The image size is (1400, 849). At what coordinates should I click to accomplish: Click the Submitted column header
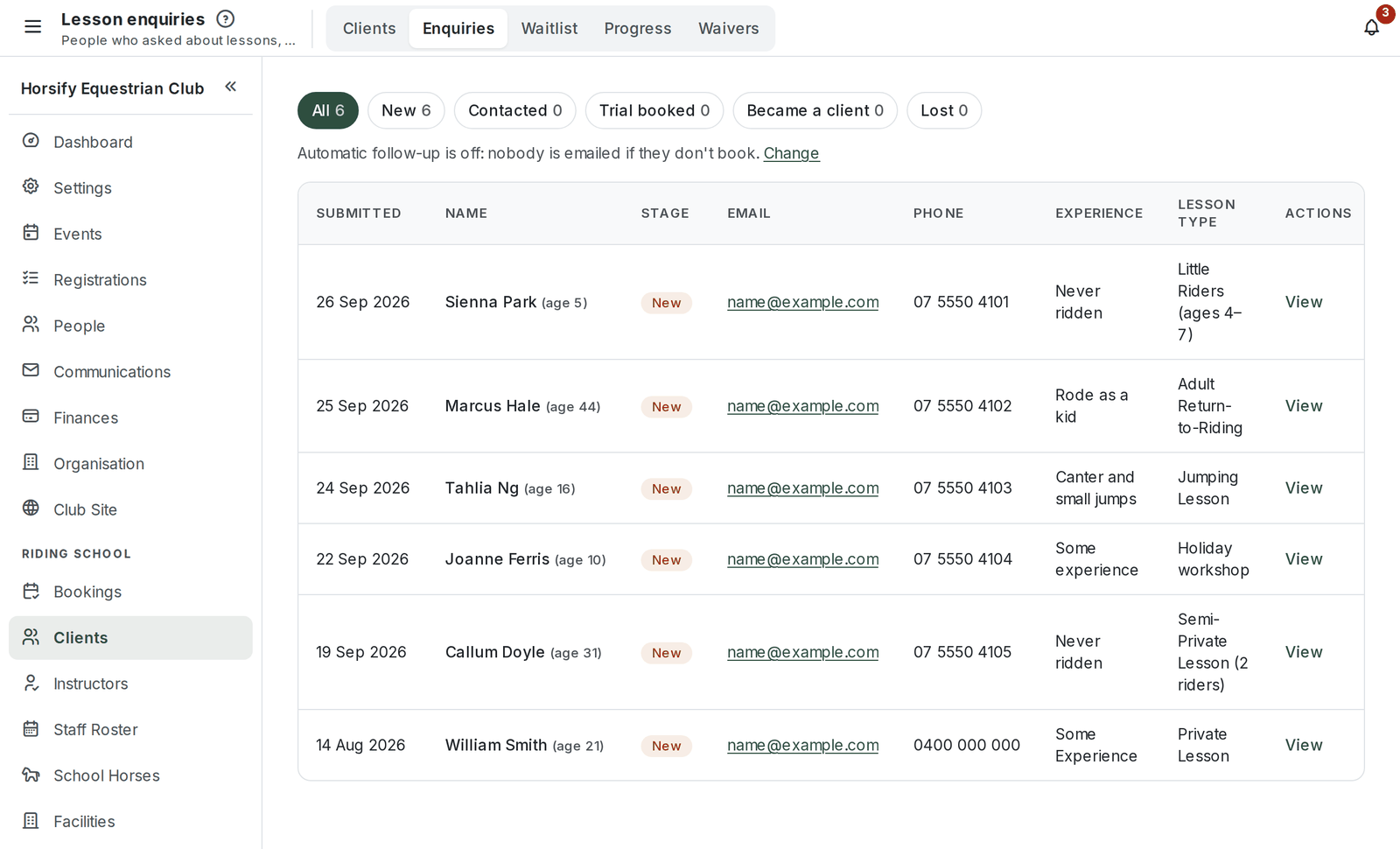coord(359,213)
